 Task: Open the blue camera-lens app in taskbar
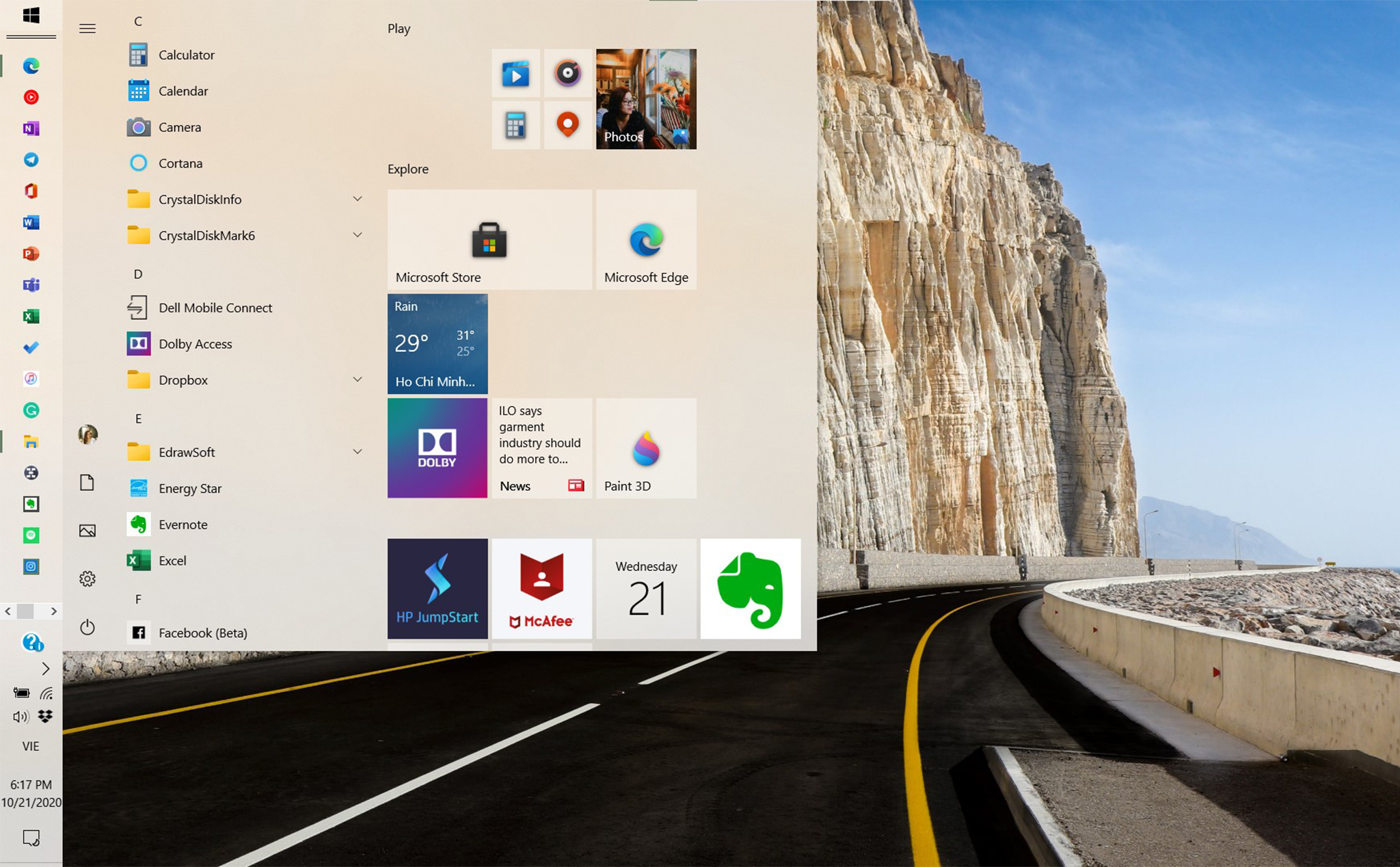pyautogui.click(x=31, y=566)
